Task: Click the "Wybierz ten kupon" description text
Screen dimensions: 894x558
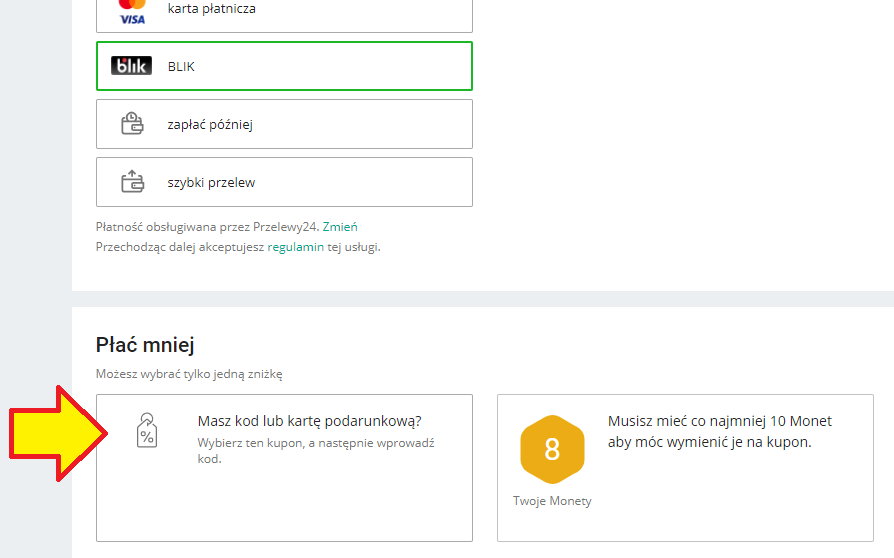Action: click(x=316, y=450)
